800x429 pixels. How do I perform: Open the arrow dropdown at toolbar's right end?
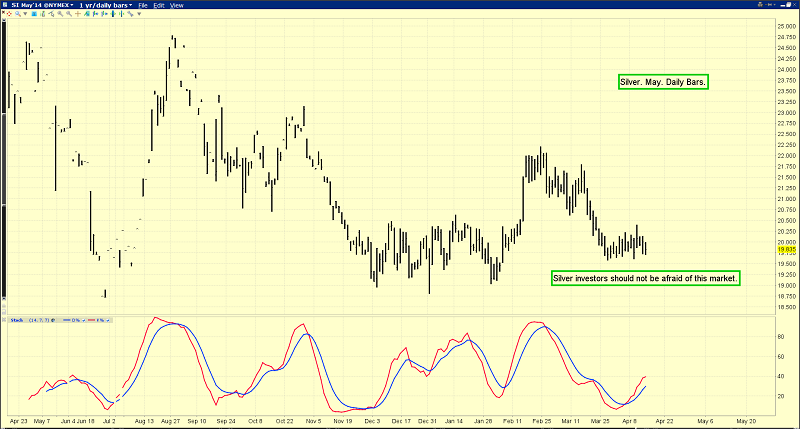click(x=139, y=13)
